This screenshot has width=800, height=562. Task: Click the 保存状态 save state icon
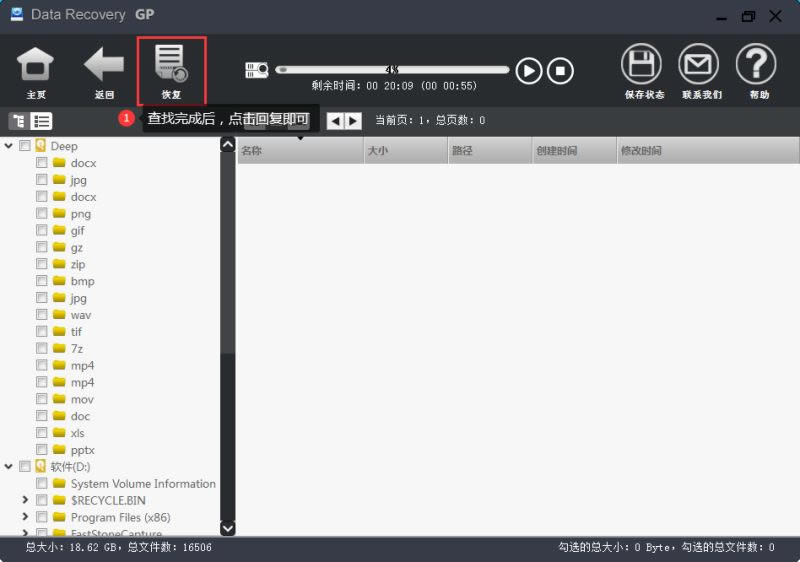[x=641, y=64]
